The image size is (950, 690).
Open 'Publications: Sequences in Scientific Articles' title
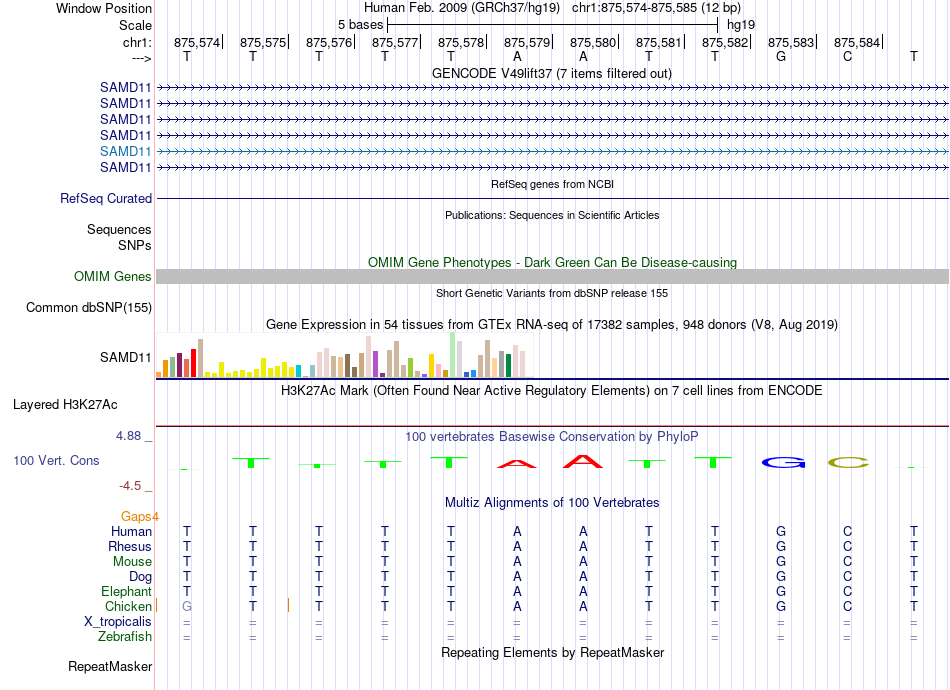coord(552,215)
